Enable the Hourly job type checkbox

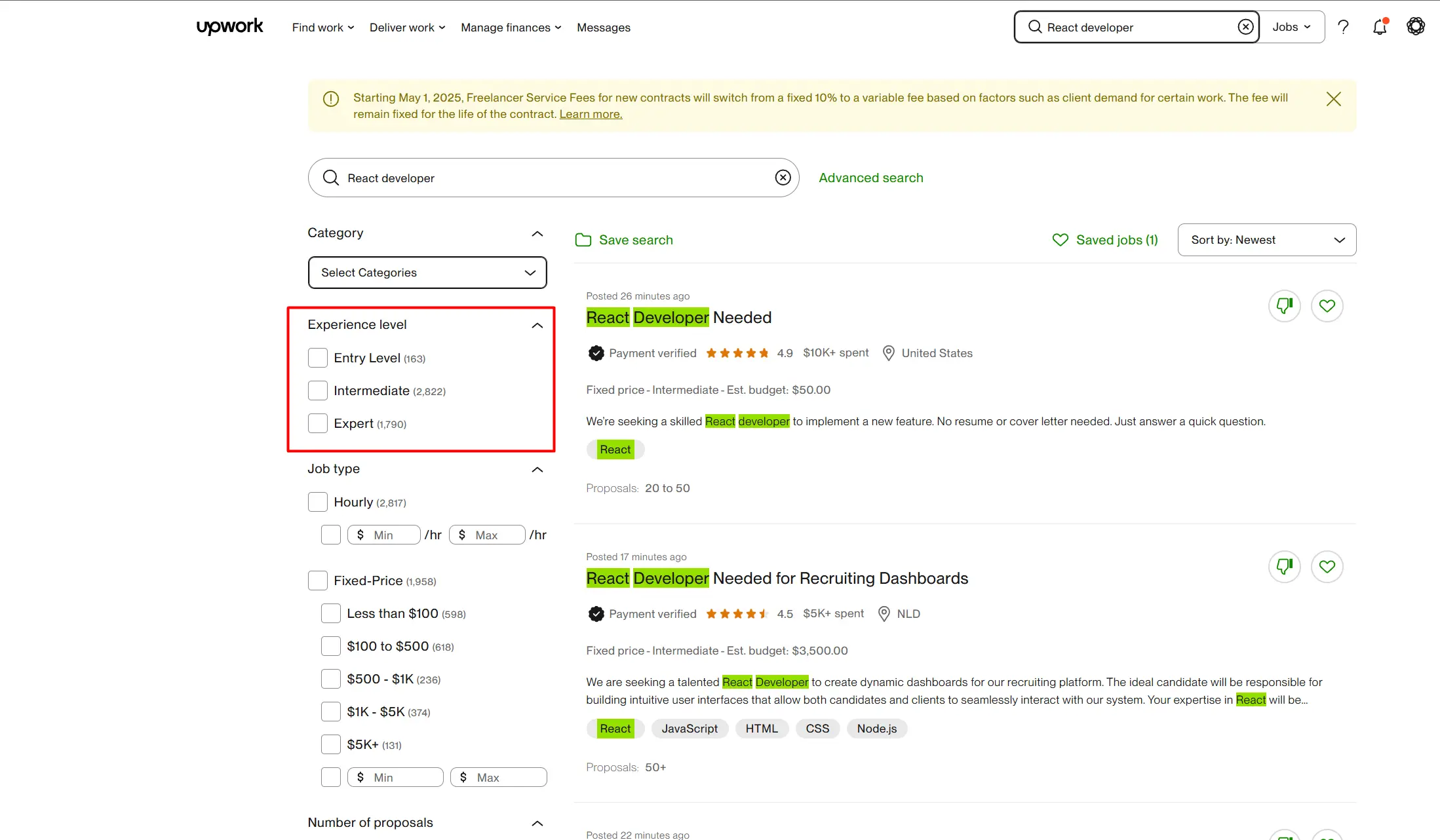click(318, 502)
